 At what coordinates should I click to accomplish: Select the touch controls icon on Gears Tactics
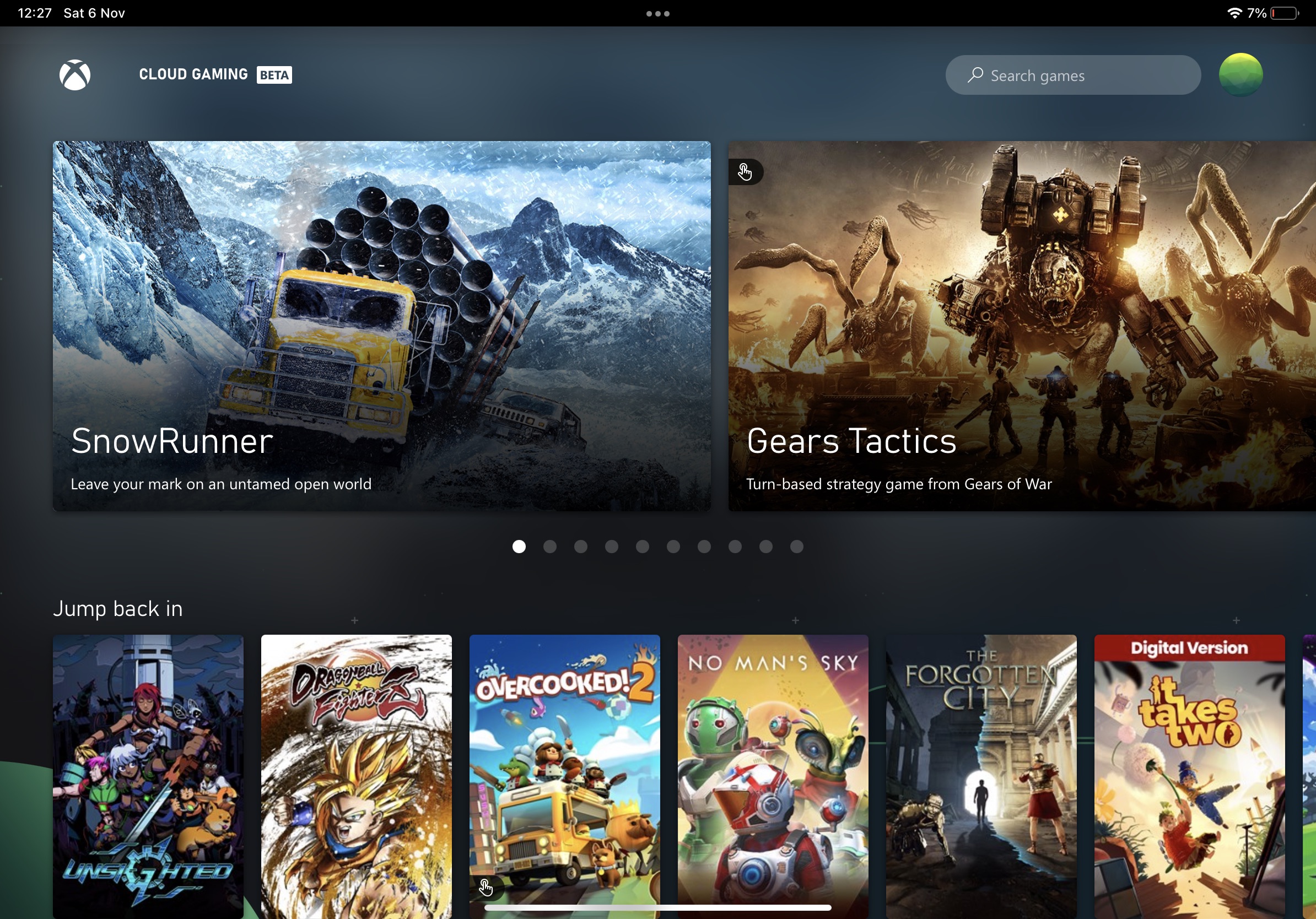pyautogui.click(x=745, y=171)
